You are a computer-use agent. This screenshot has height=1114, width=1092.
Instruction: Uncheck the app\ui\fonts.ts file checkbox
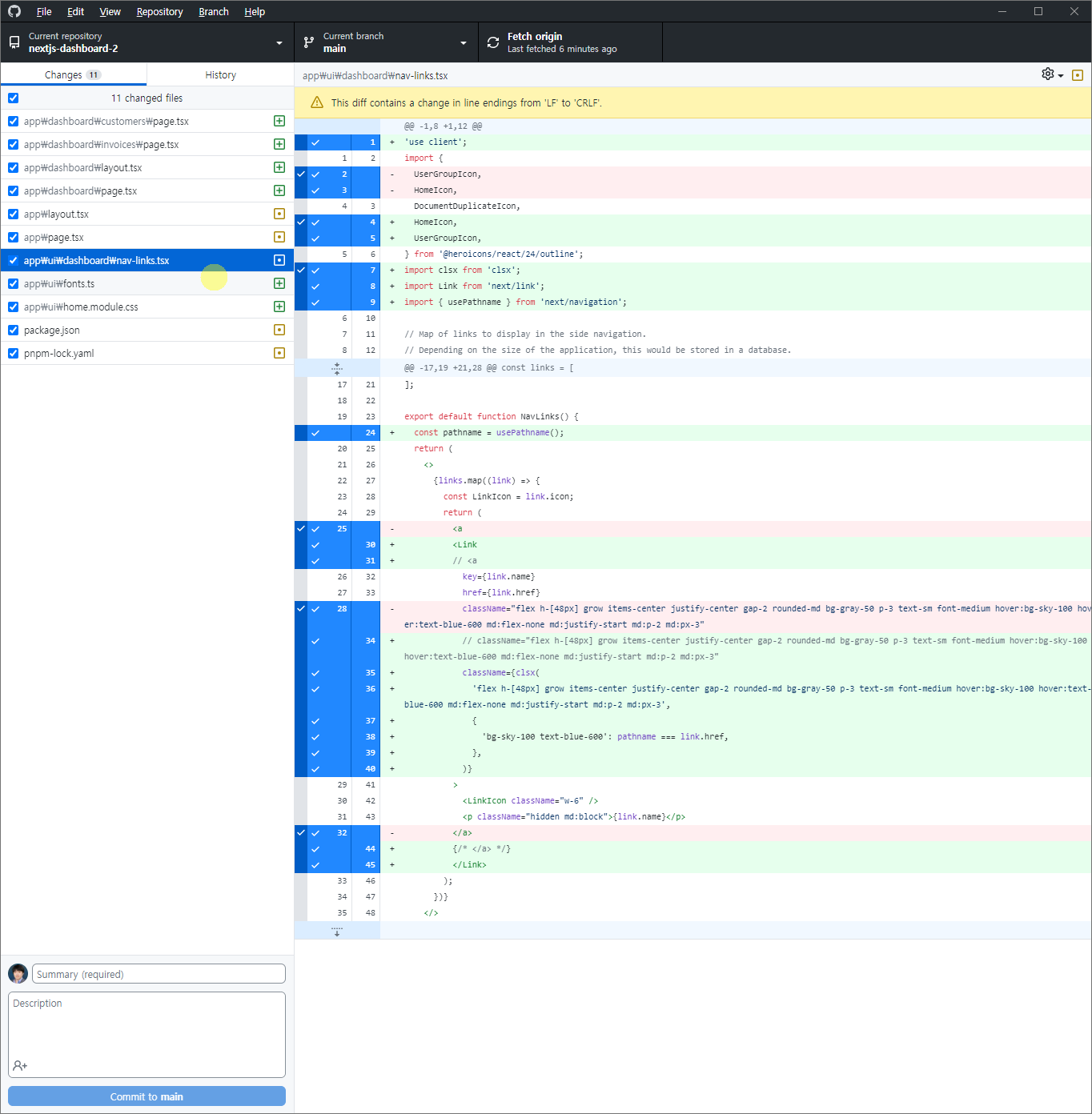[x=13, y=283]
